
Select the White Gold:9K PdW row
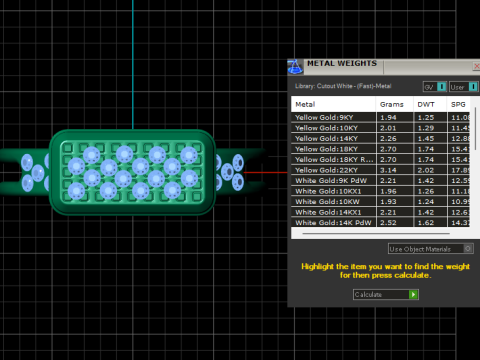(x=381, y=181)
